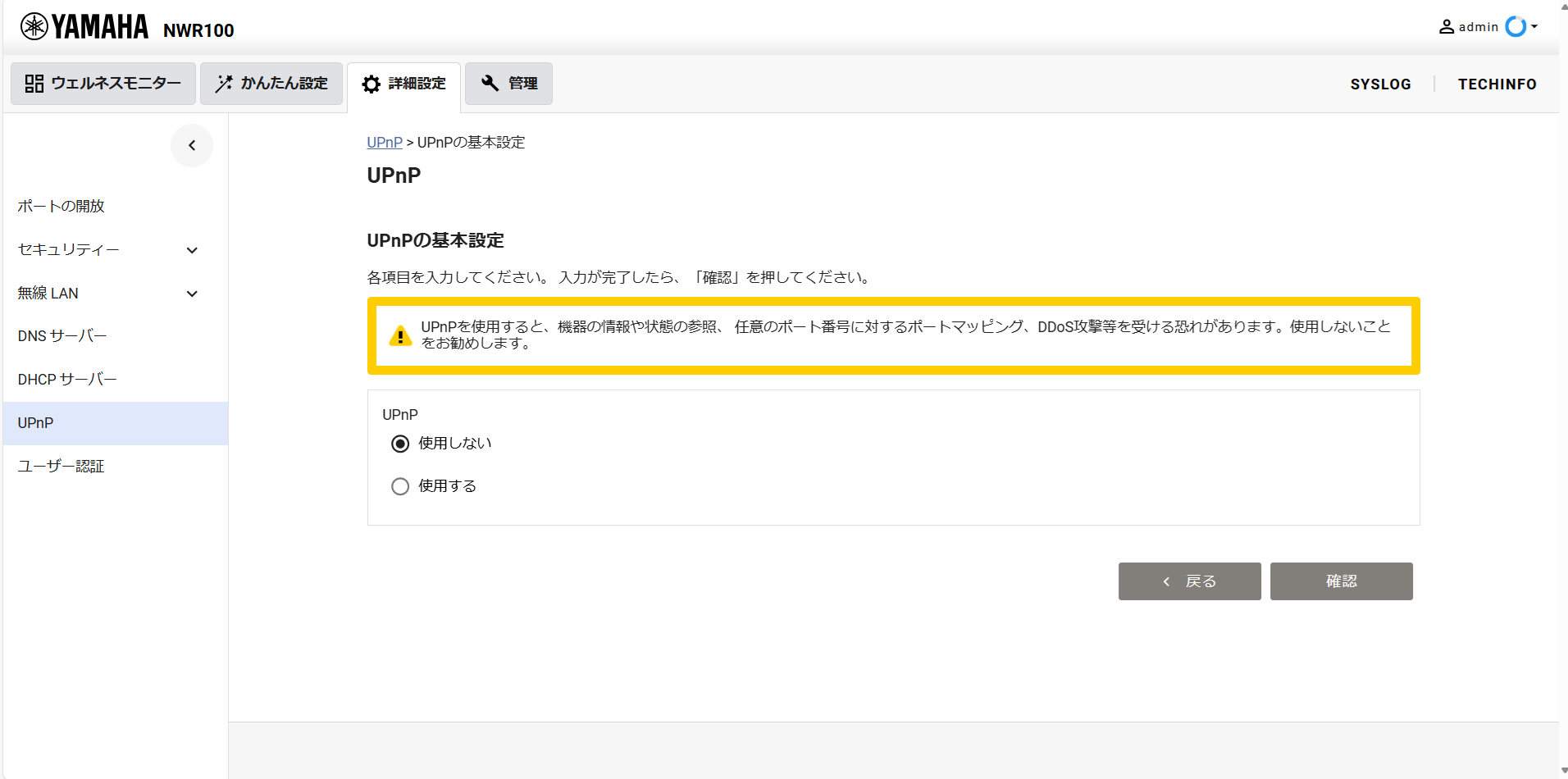Click the Yamaha logo
Screen dimensions: 1568x779
pos(83,25)
